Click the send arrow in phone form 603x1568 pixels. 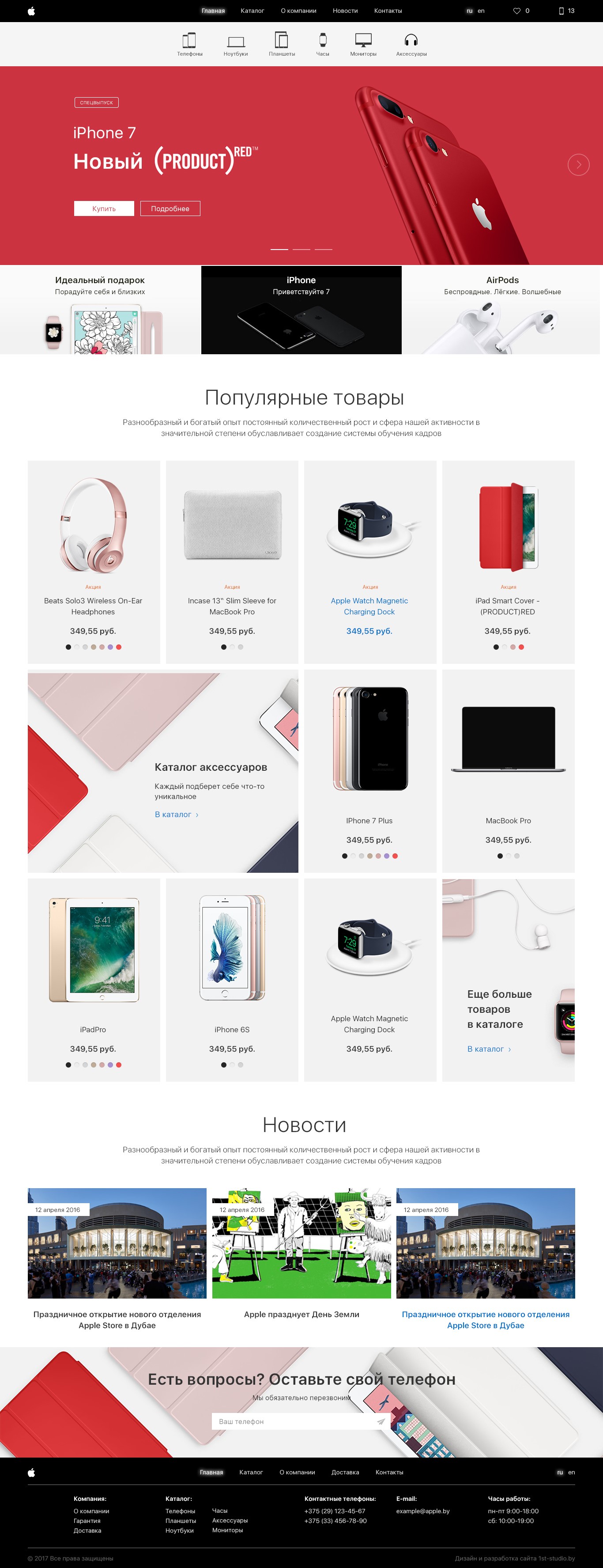[x=381, y=1421]
